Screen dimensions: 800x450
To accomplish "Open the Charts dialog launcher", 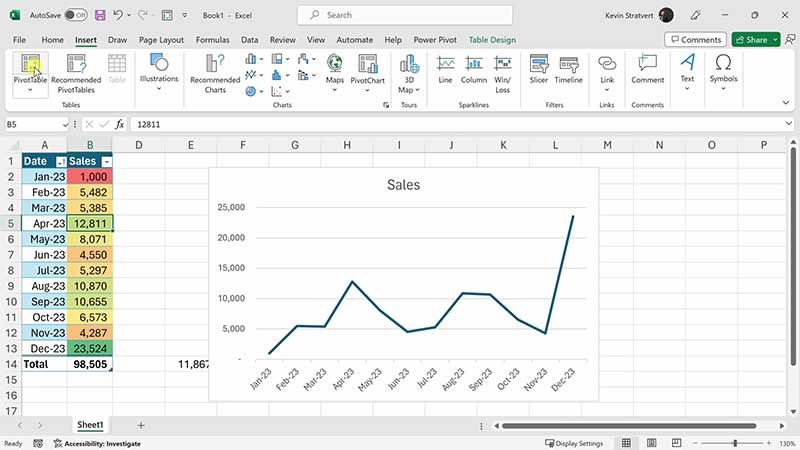I will (386, 105).
